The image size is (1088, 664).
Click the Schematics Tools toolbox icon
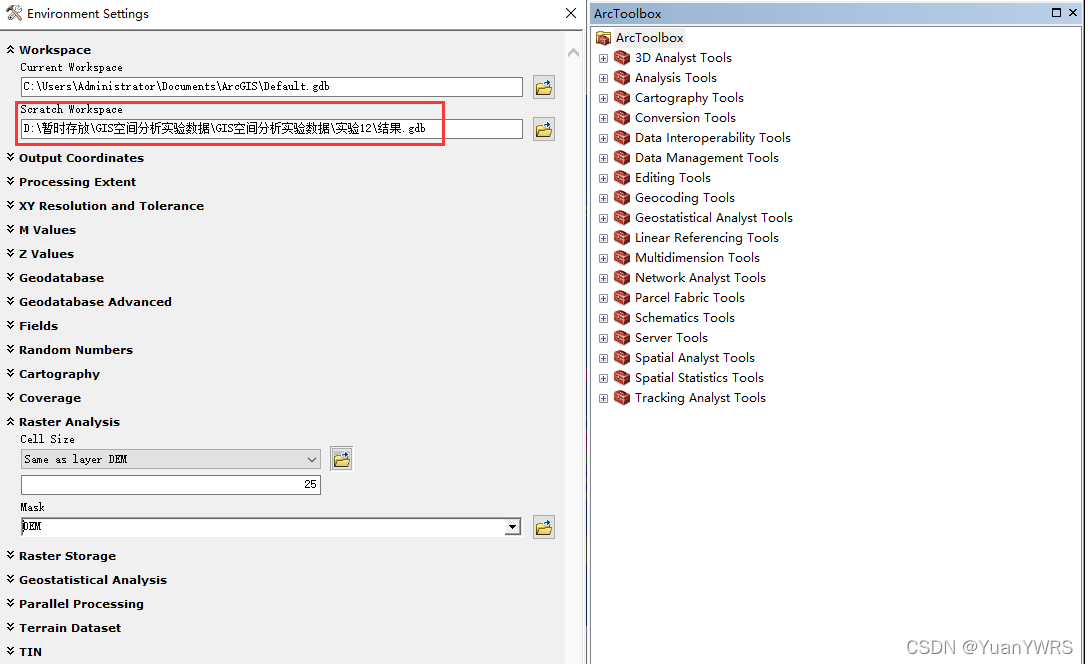click(x=622, y=318)
